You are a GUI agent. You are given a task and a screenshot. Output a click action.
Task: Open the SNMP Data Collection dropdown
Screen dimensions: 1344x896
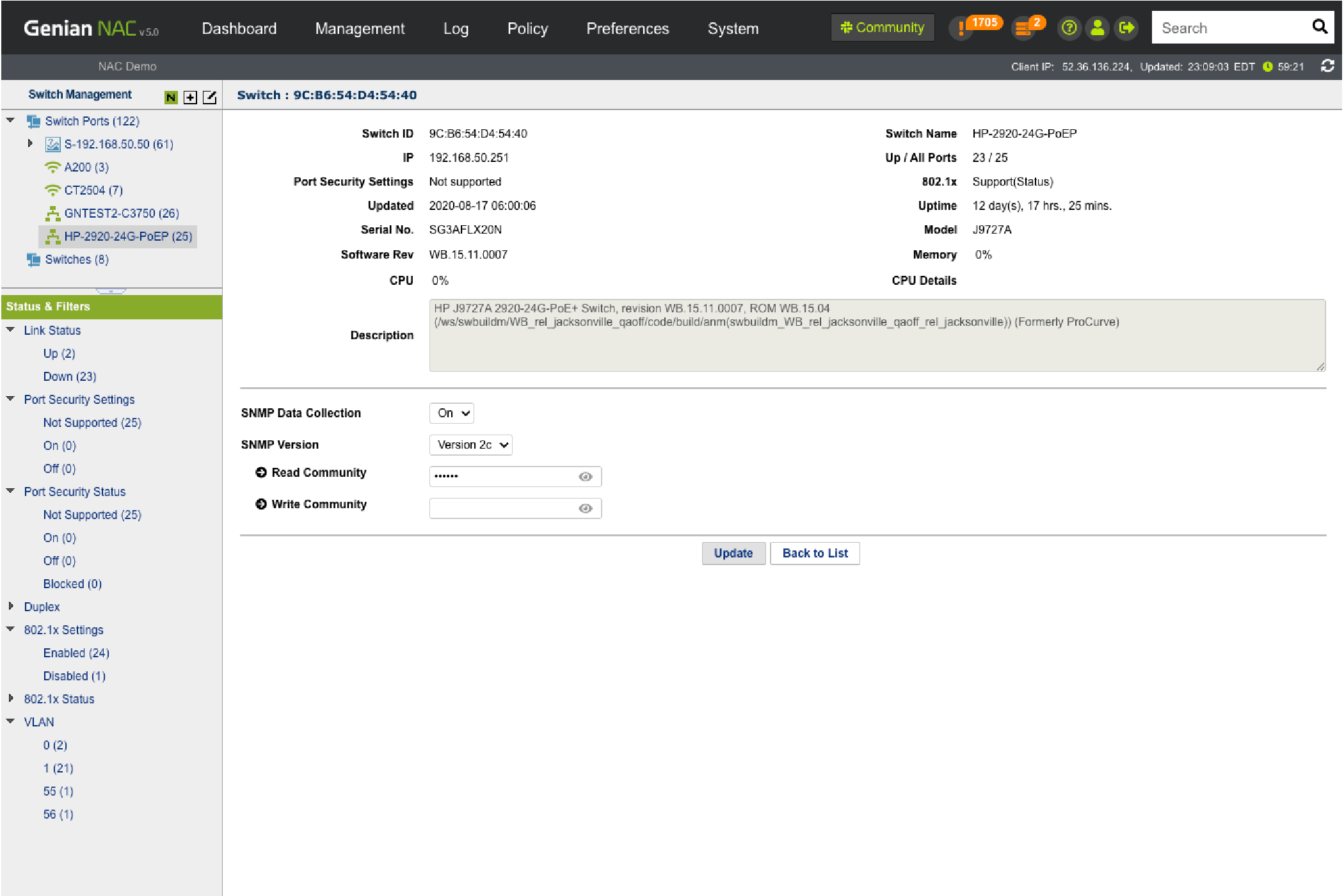point(452,413)
